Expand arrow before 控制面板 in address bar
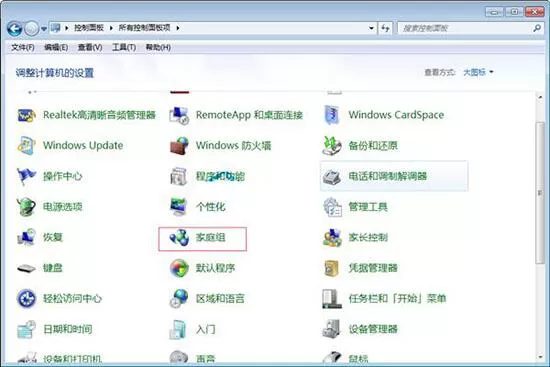 66,28
